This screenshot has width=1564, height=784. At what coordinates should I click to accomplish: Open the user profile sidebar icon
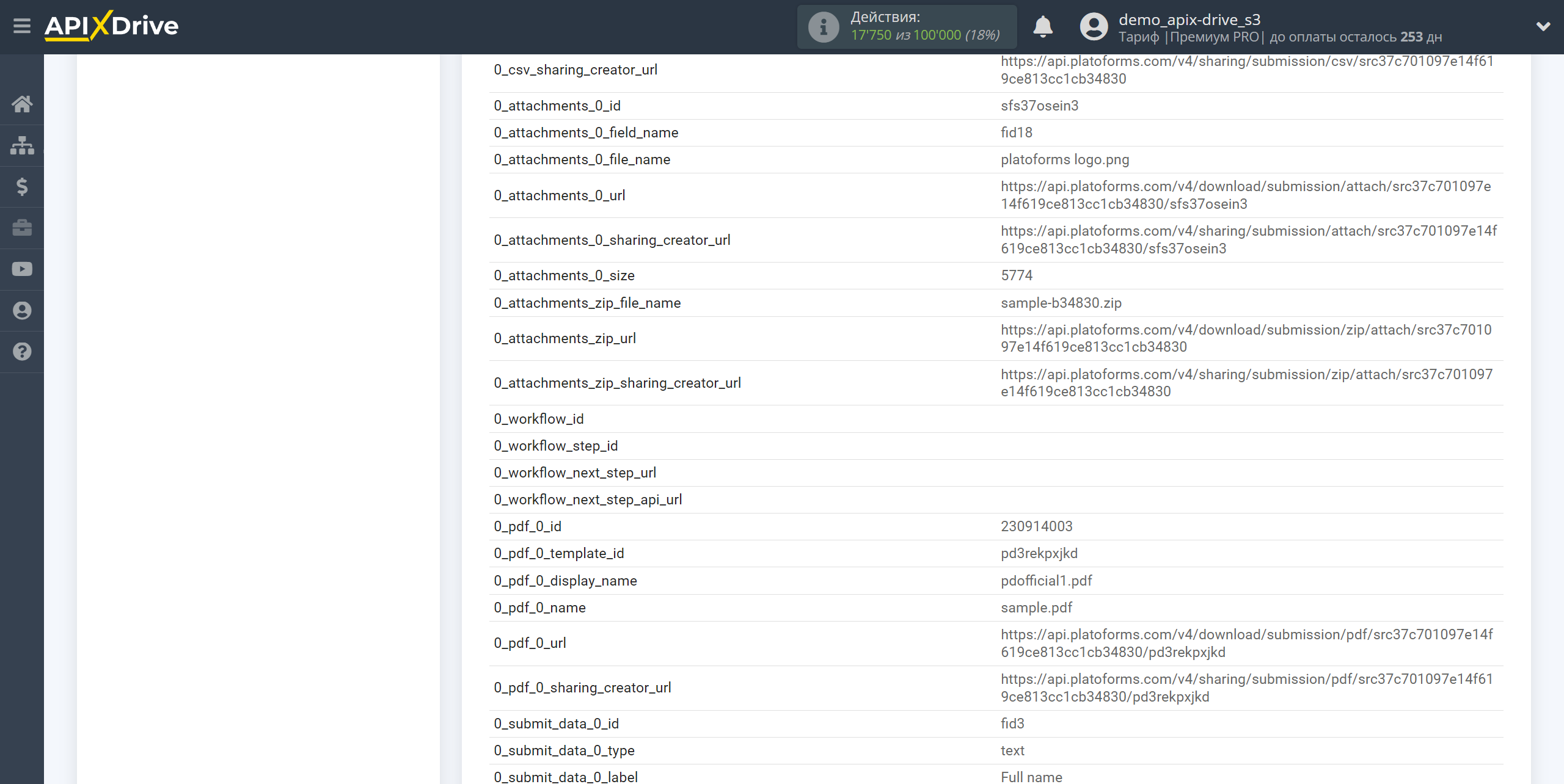(x=22, y=310)
